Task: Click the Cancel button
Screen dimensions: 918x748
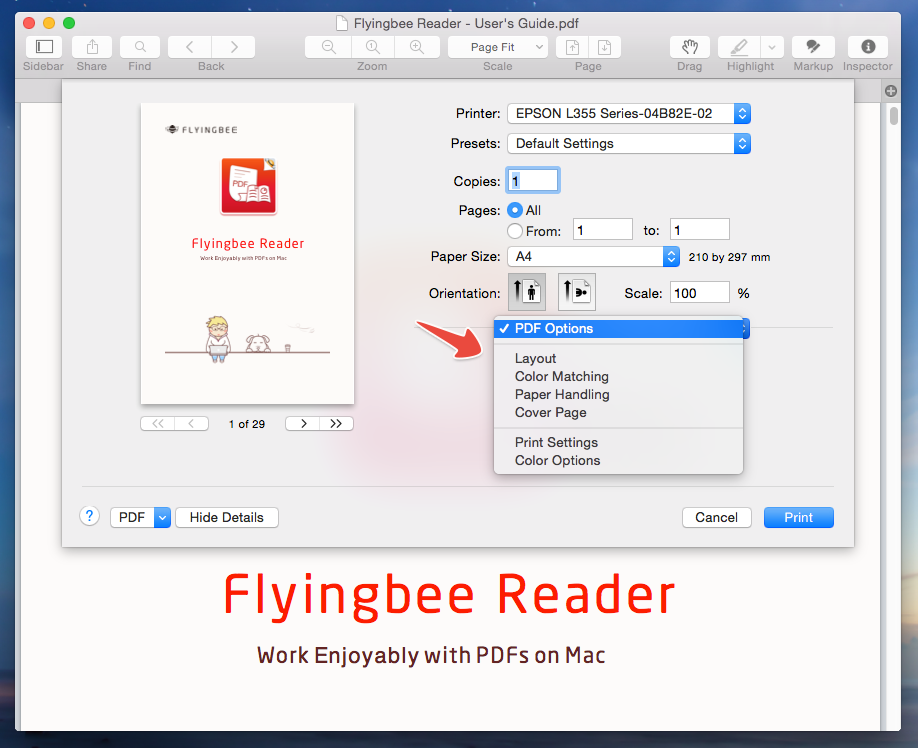Action: pos(717,517)
